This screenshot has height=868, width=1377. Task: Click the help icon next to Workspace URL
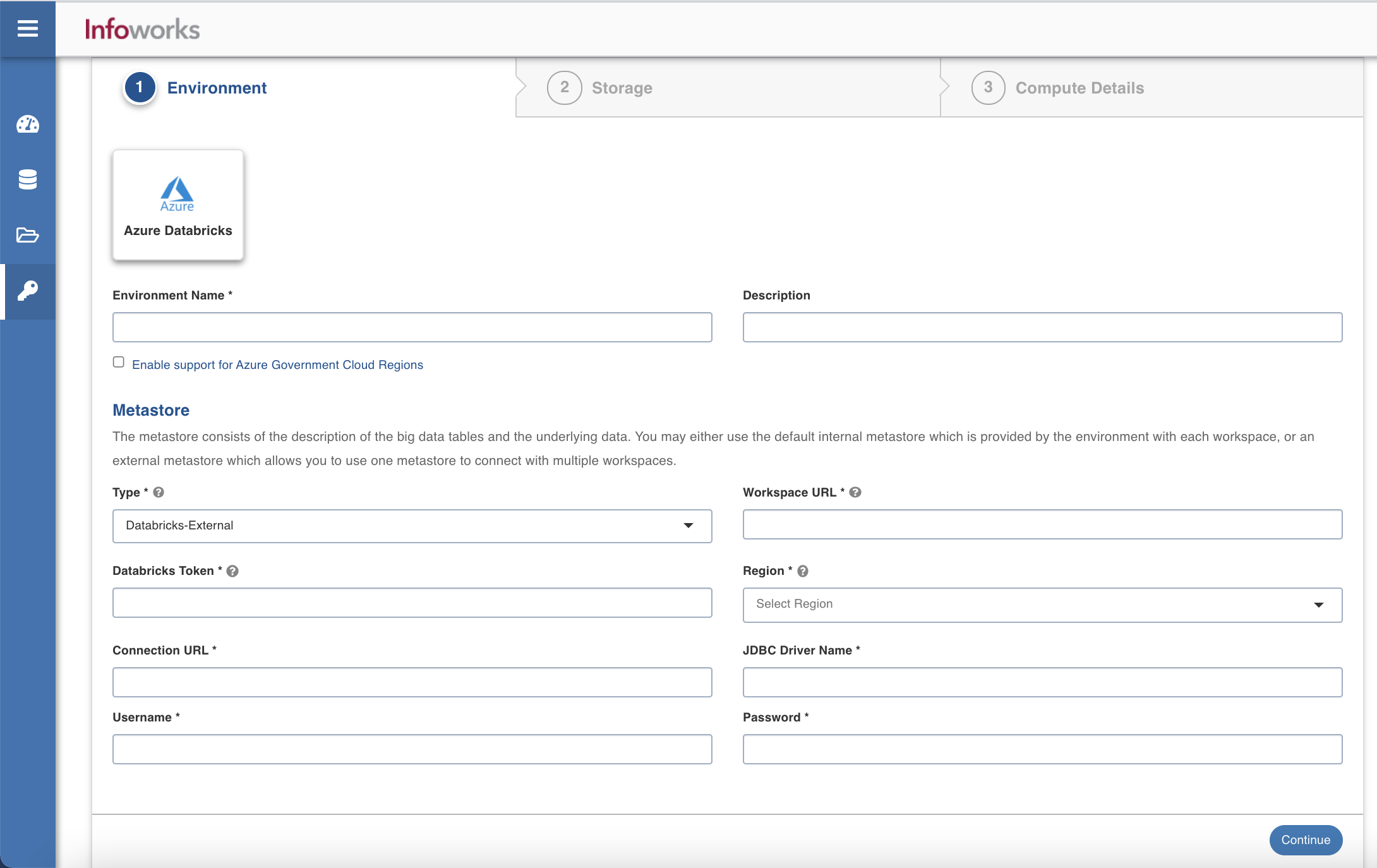tap(855, 492)
